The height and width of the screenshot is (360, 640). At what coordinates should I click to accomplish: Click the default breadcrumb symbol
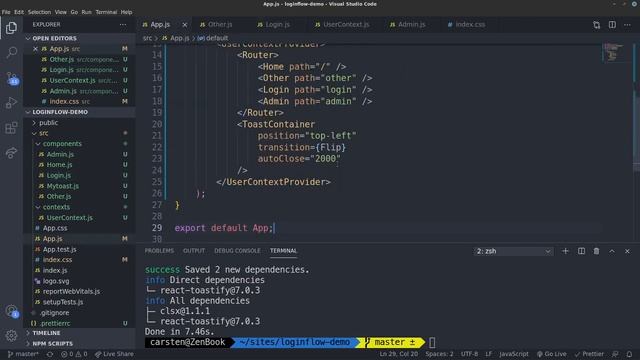217,38
